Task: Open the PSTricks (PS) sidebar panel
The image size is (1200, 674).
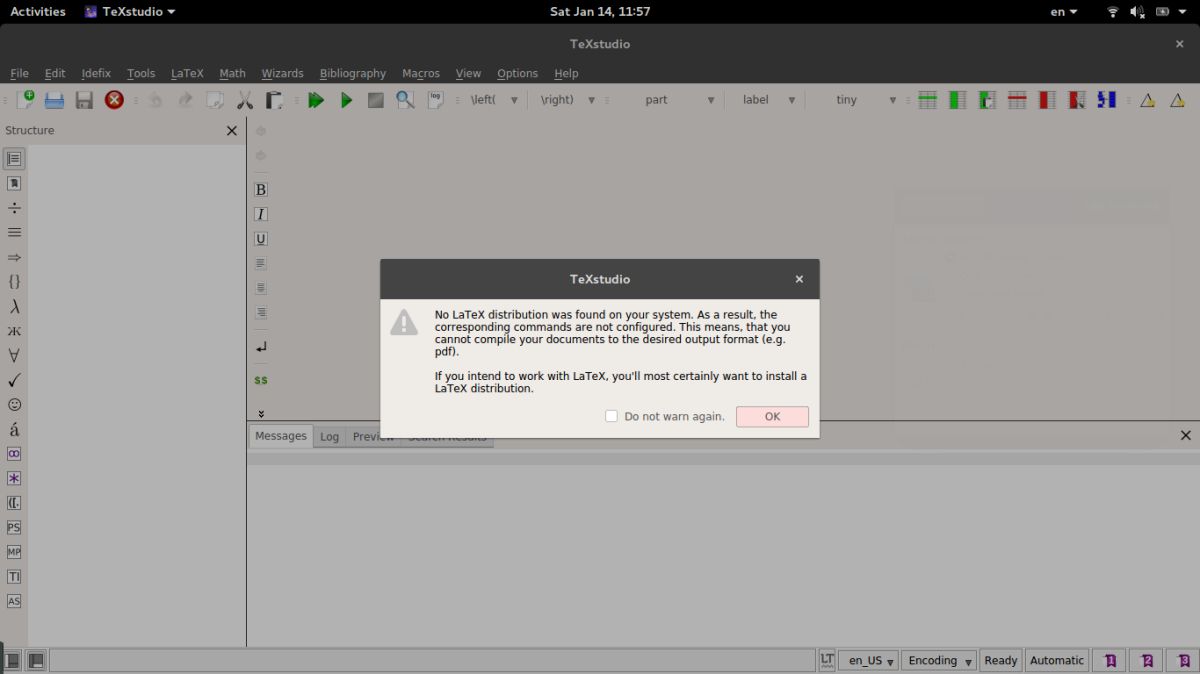Action: coord(14,527)
